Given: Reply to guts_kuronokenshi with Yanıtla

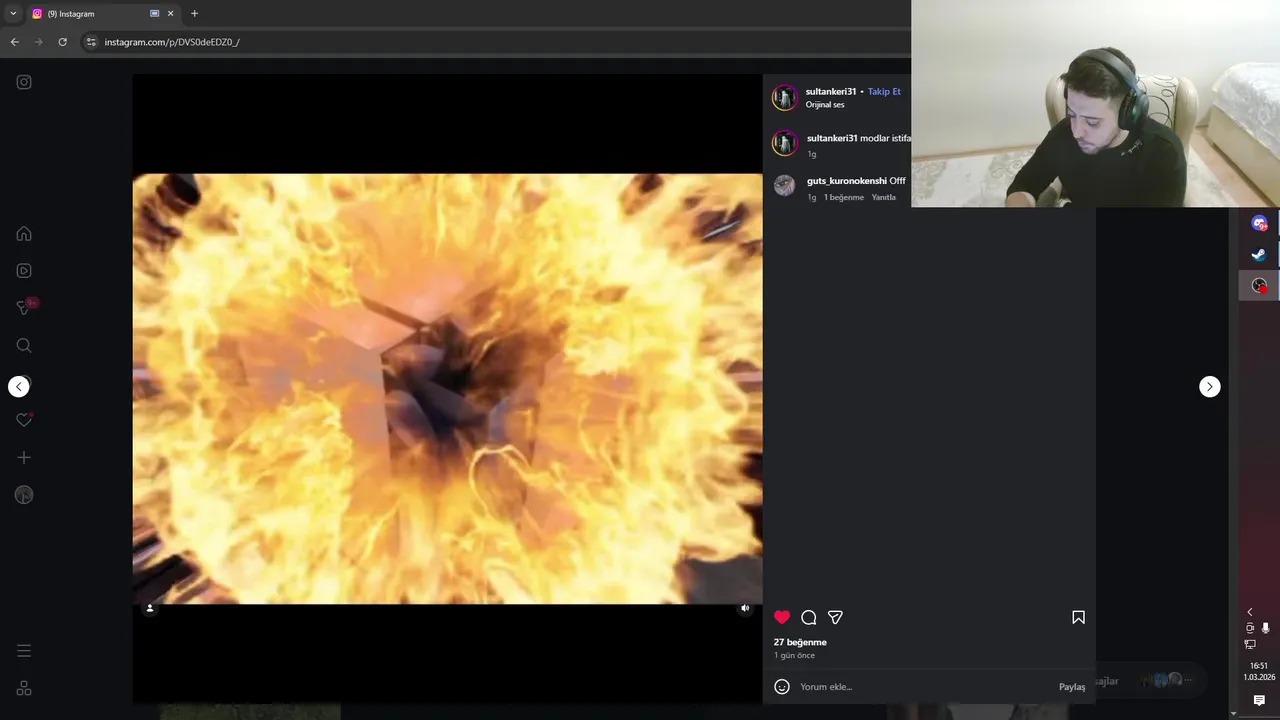Looking at the screenshot, I should tap(883, 197).
